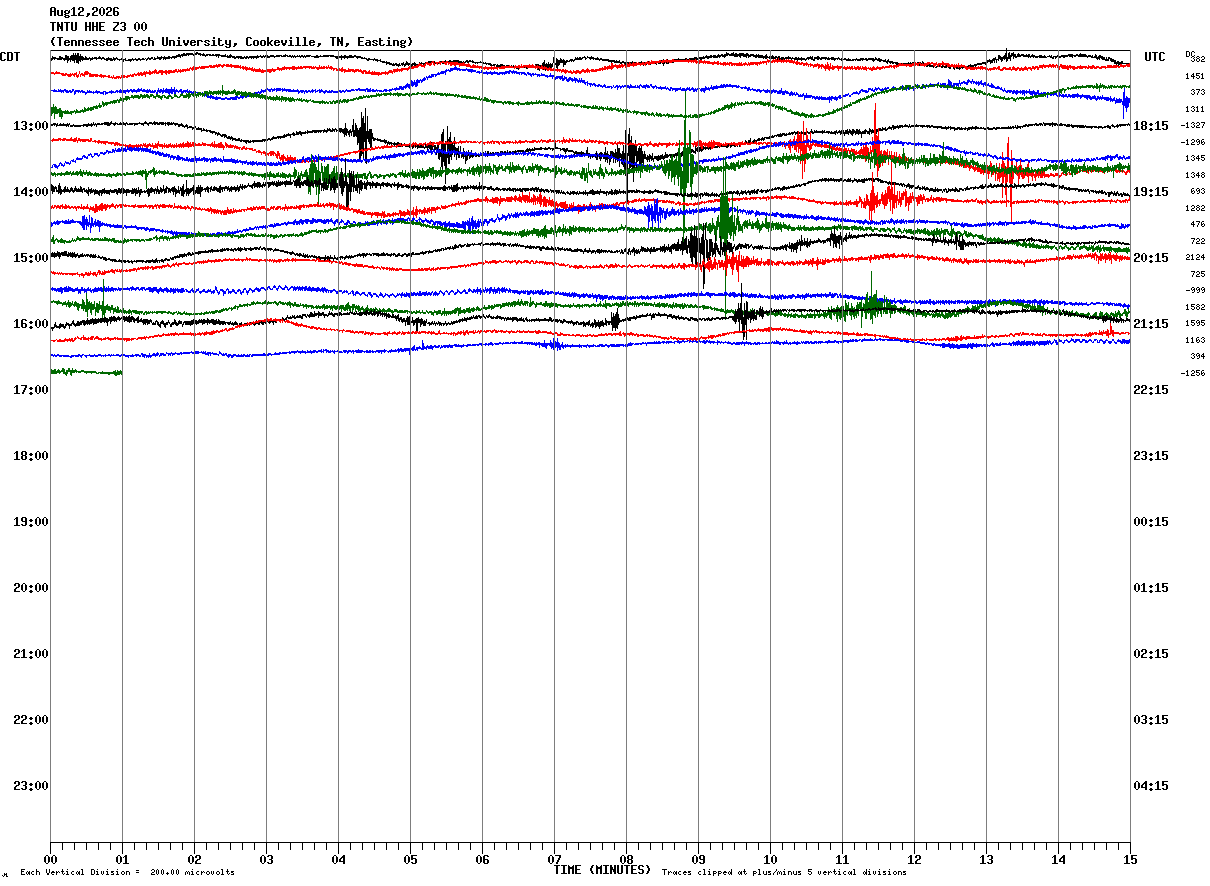
Task: Click the DC offset value 1582
Action: [x=1195, y=307]
